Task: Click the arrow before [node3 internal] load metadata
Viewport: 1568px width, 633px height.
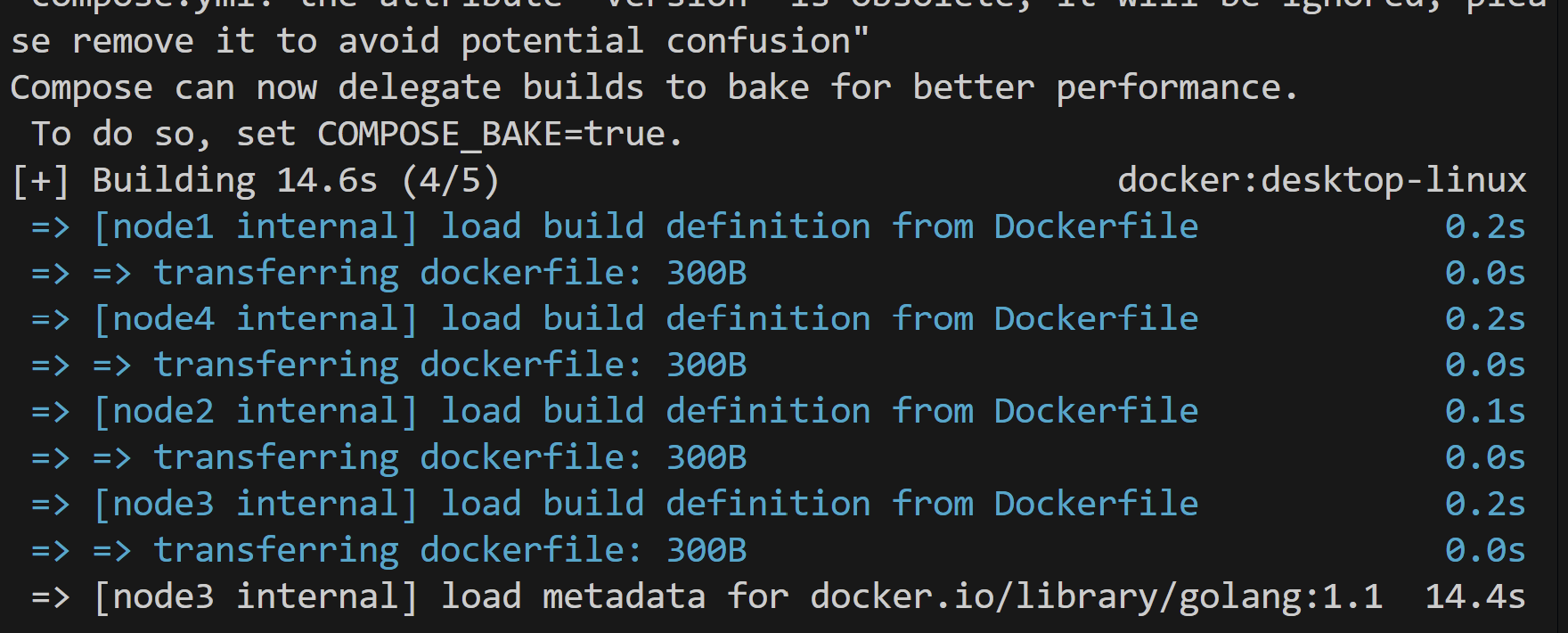Action: [51, 597]
